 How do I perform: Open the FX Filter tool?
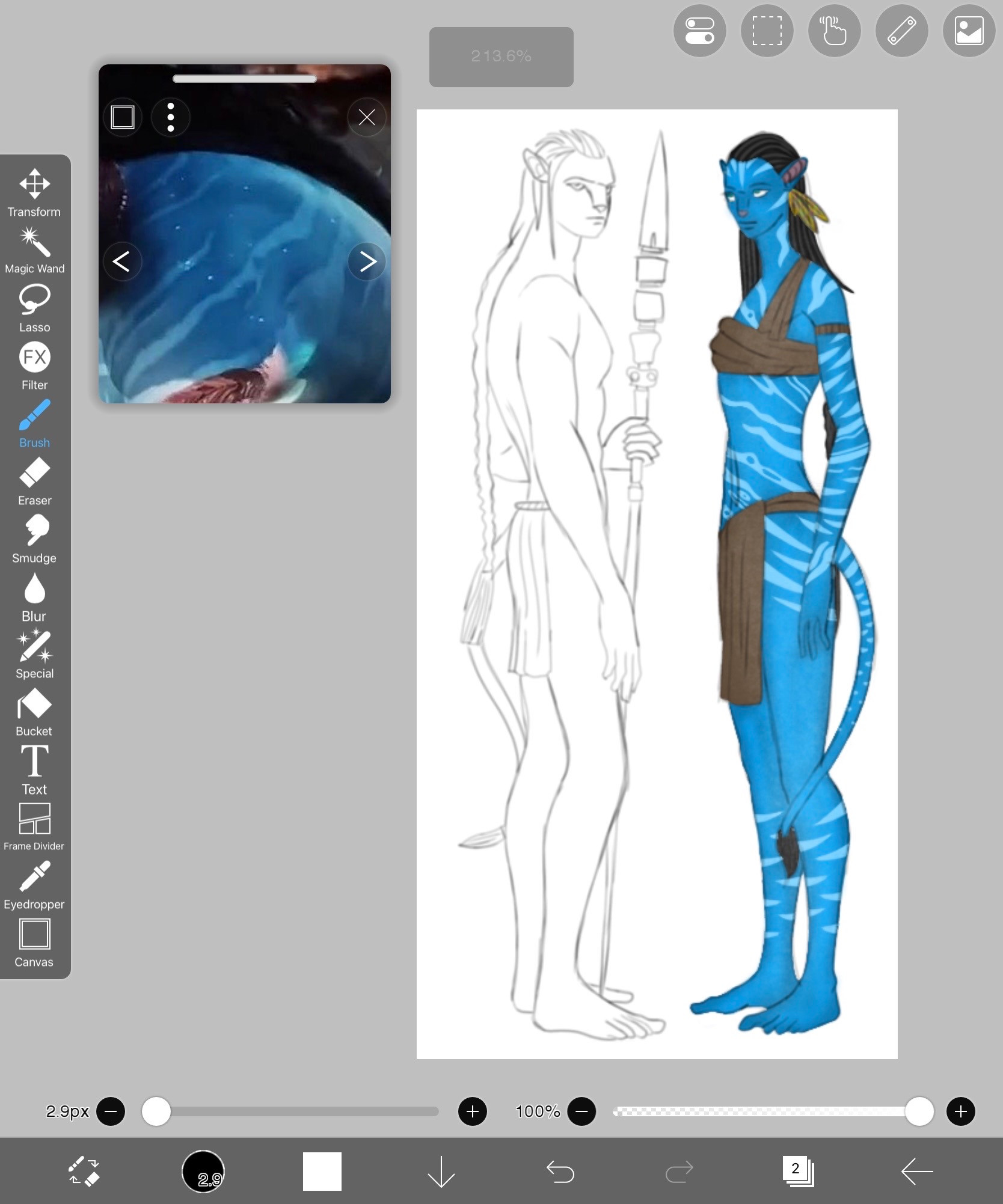(x=34, y=366)
